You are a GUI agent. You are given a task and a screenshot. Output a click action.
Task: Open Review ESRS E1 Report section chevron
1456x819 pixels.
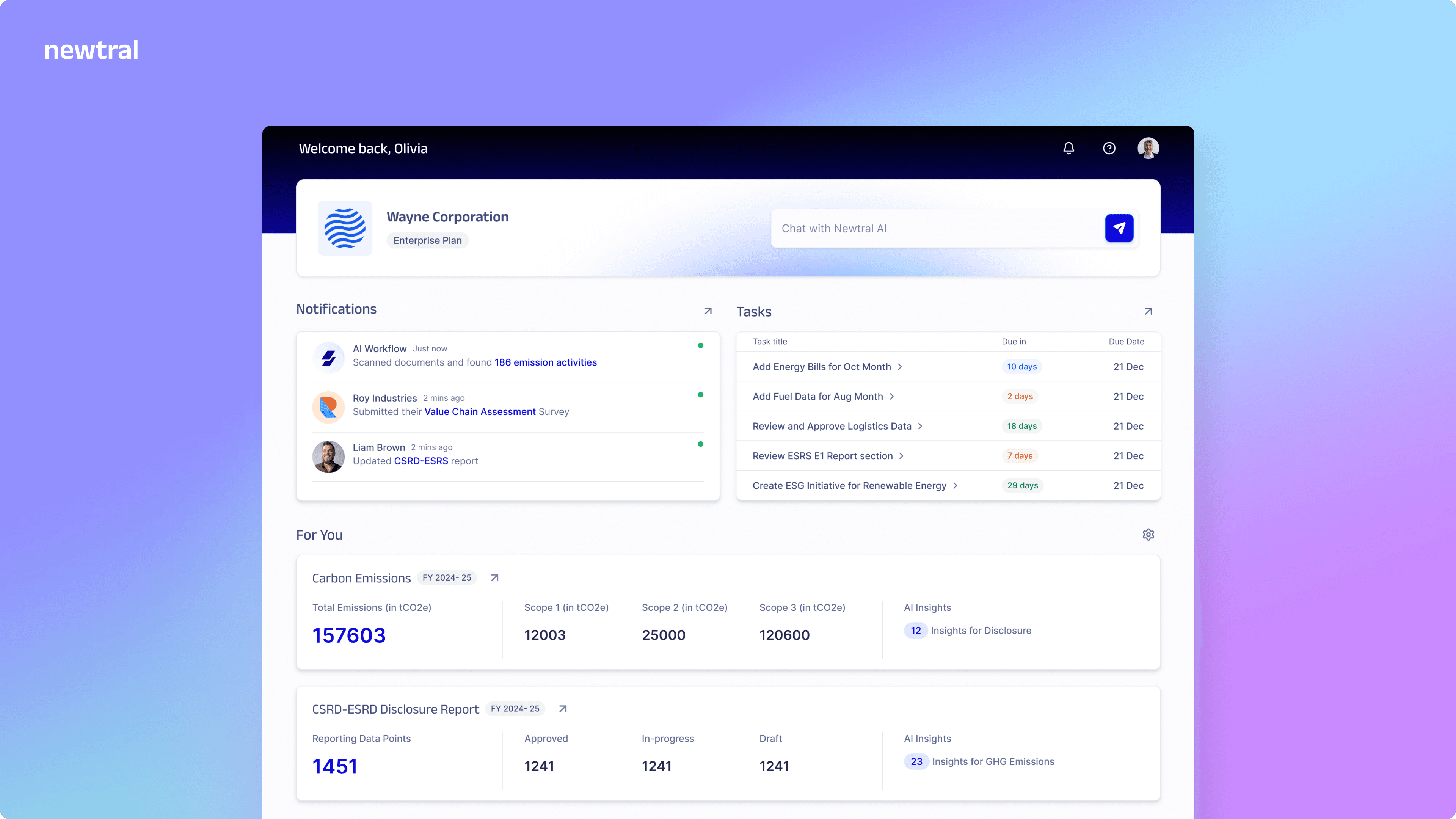902,456
